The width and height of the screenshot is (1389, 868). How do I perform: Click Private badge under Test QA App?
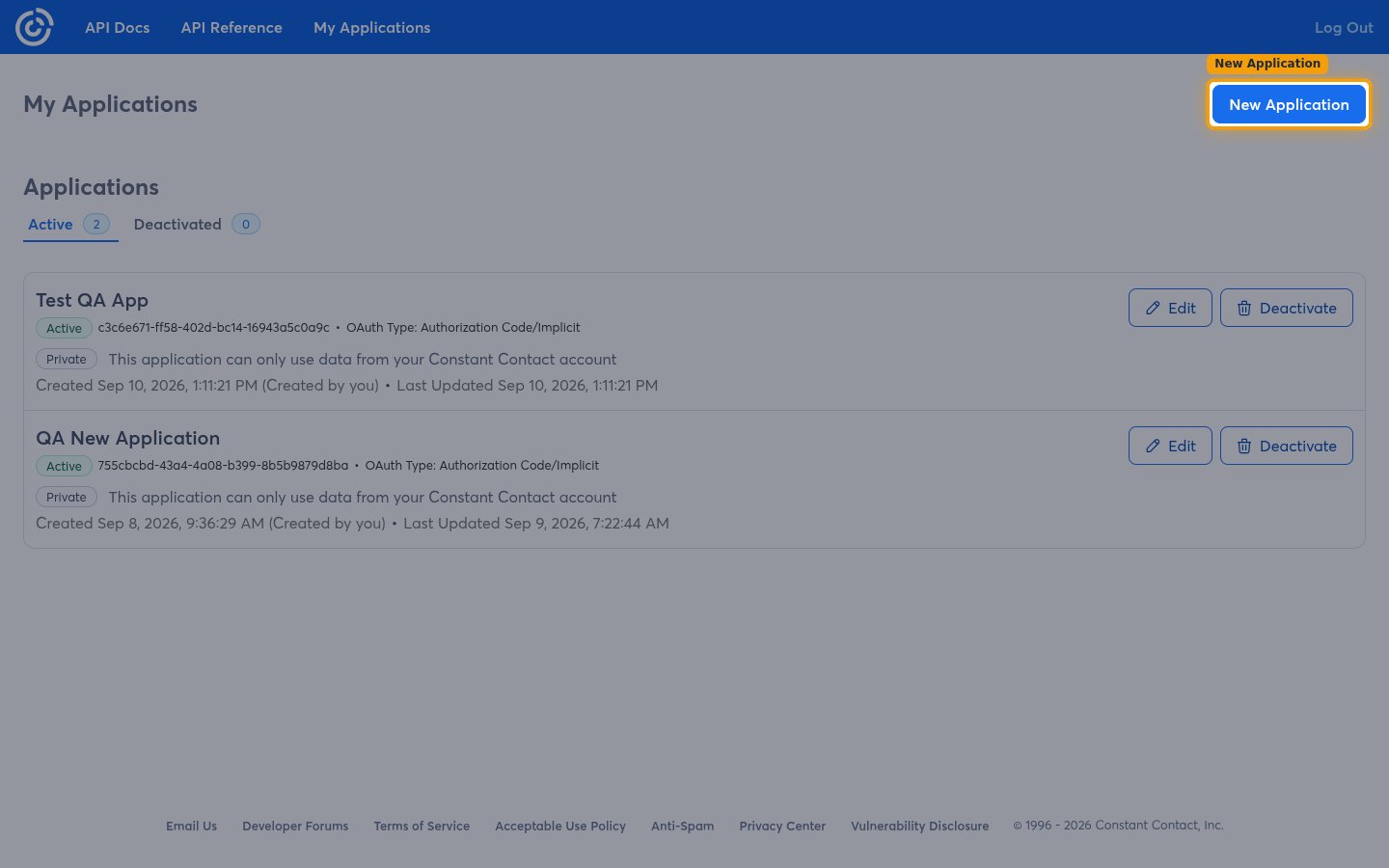pyautogui.click(x=67, y=359)
